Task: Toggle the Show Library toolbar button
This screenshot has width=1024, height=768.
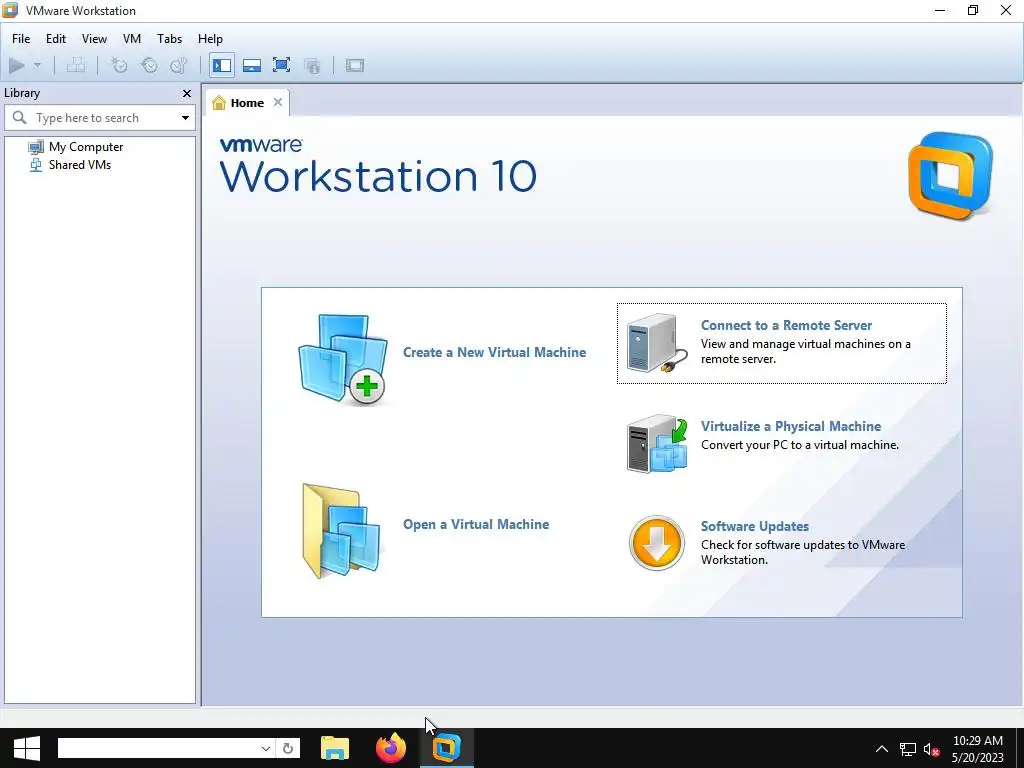Action: tap(222, 65)
